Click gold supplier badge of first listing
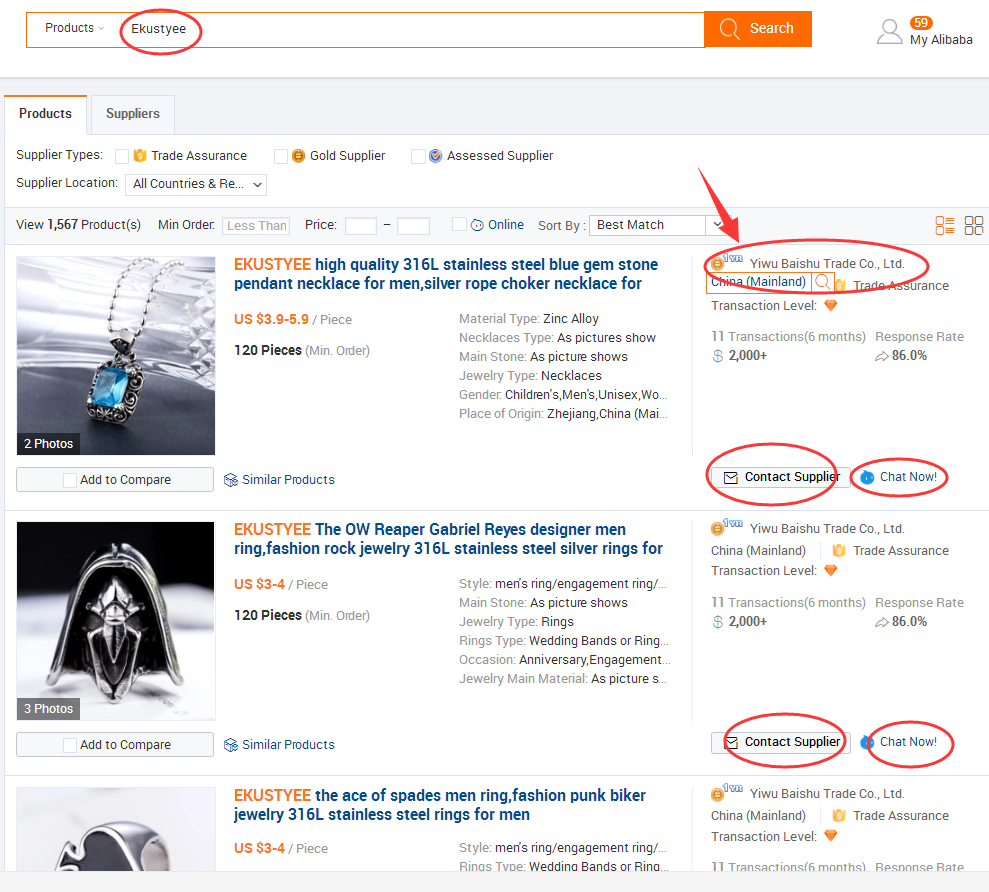Viewport: 989px width, 892px height. 718,264
